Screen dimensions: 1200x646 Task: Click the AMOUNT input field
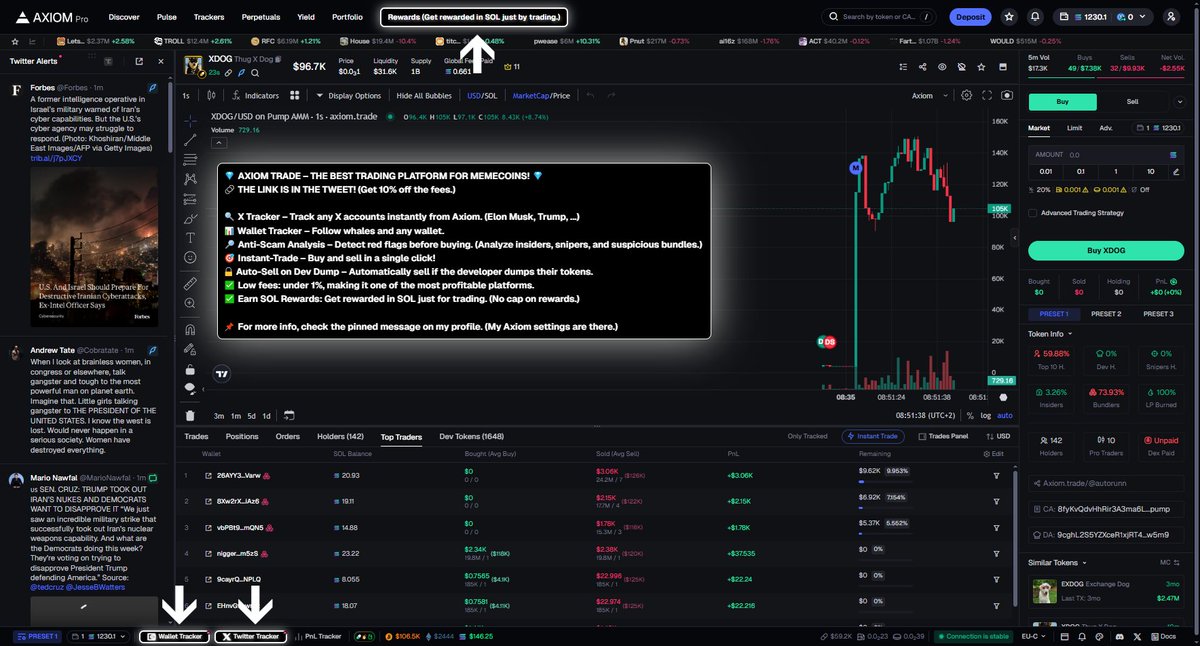coord(1105,155)
